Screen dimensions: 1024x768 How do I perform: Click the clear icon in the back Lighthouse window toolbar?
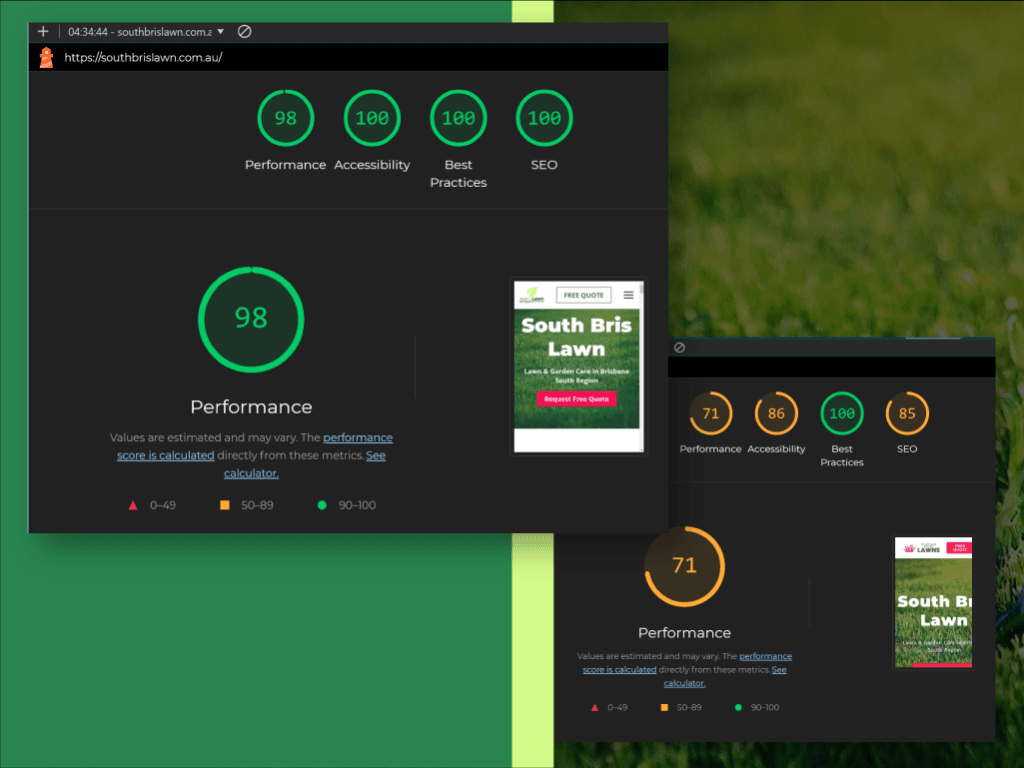[679, 347]
